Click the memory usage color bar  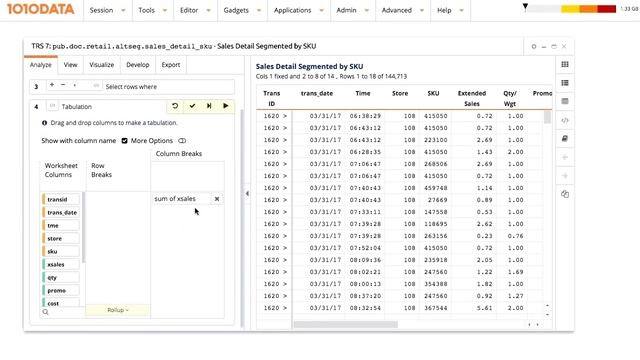click(x=571, y=9)
